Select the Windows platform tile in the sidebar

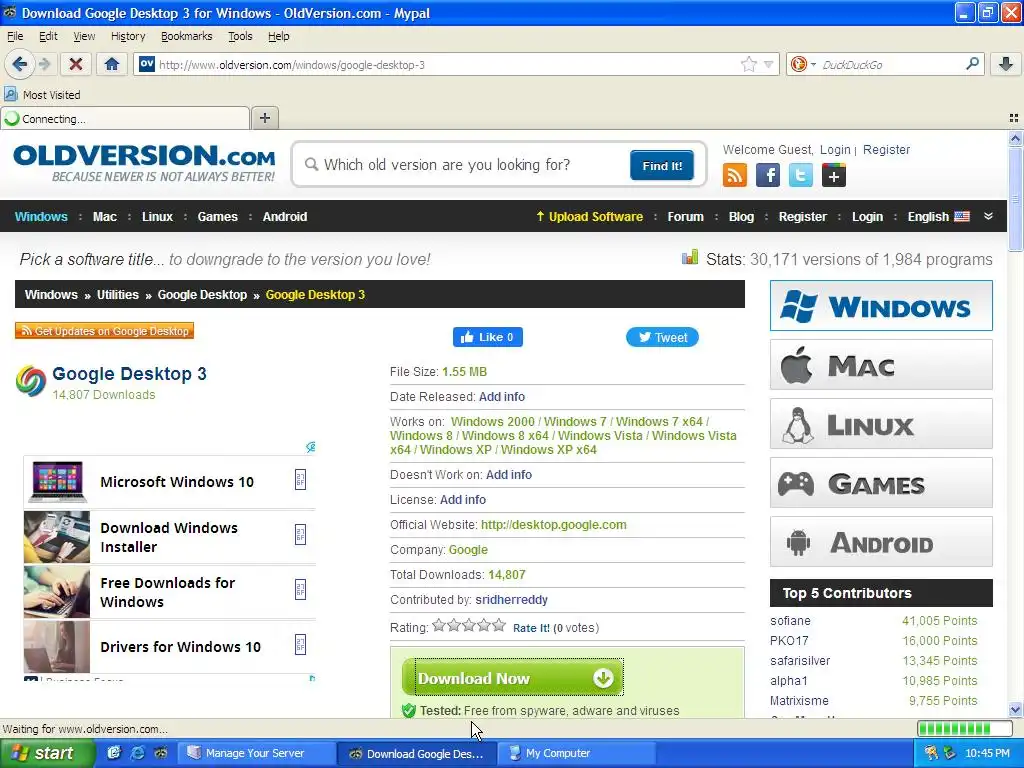[x=881, y=306]
